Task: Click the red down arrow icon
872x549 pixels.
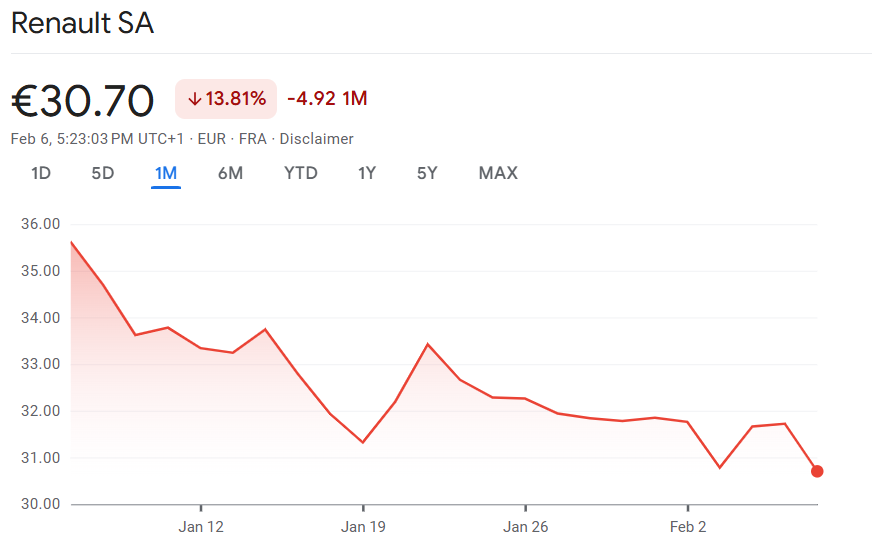Action: tap(194, 99)
